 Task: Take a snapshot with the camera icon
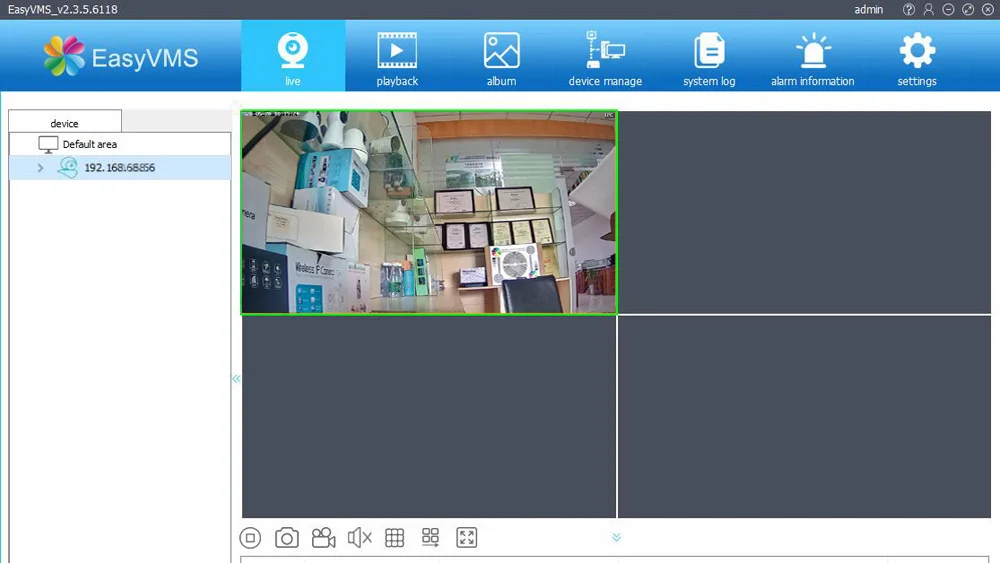(286, 537)
